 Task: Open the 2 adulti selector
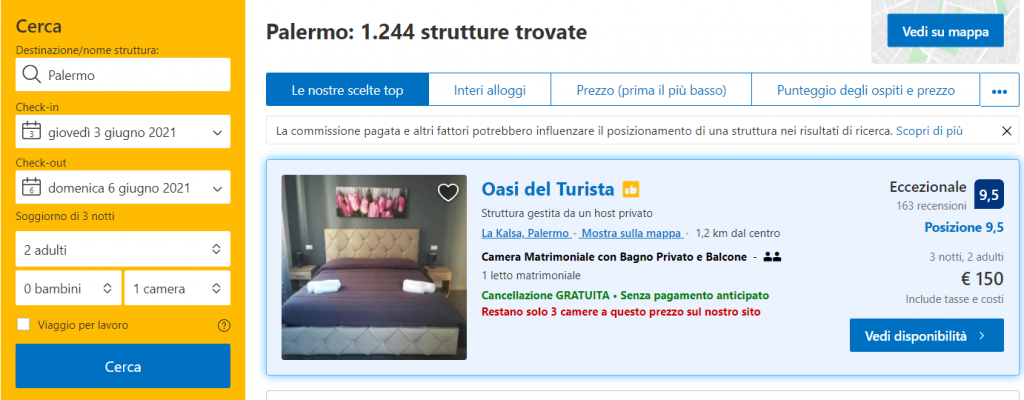[123, 249]
